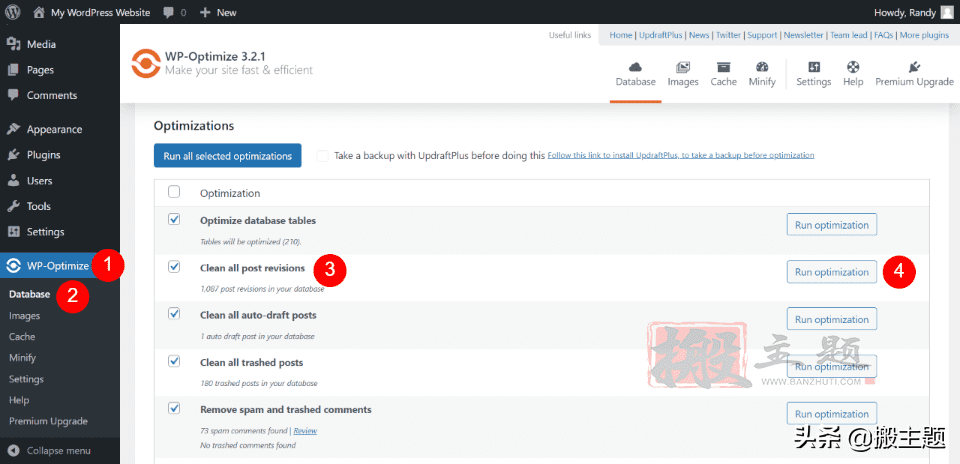960x464 pixels.
Task: Open the UpdraftPlus useful link
Action: [x=661, y=36]
